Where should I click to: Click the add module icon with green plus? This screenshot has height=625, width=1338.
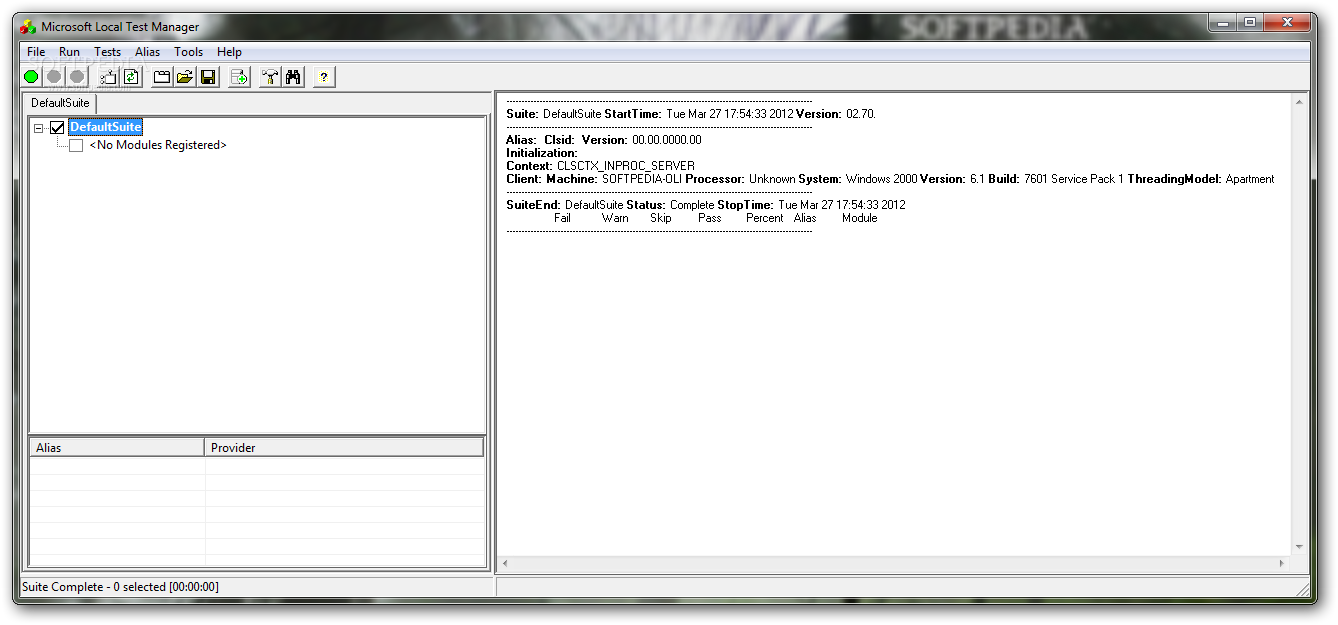pyautogui.click(x=239, y=77)
